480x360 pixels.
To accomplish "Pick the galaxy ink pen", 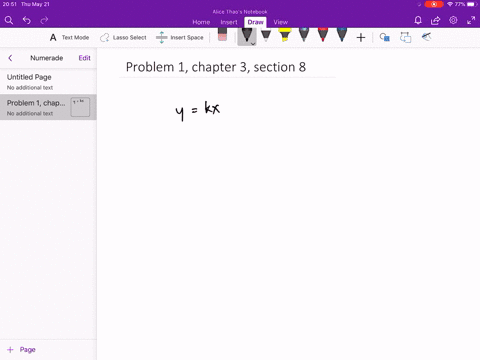I will 304,35.
